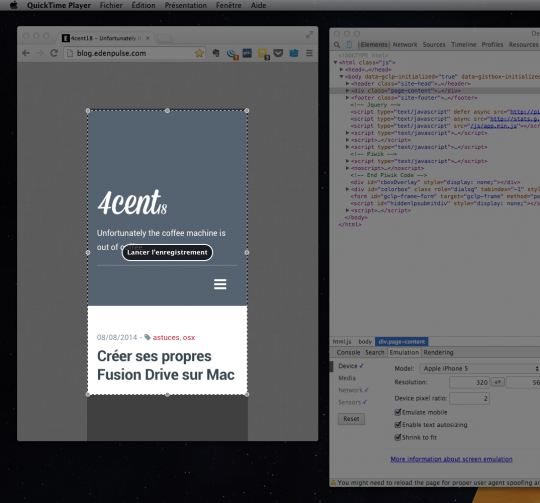Click the DevTools search magnifier icon

[x=337, y=45]
